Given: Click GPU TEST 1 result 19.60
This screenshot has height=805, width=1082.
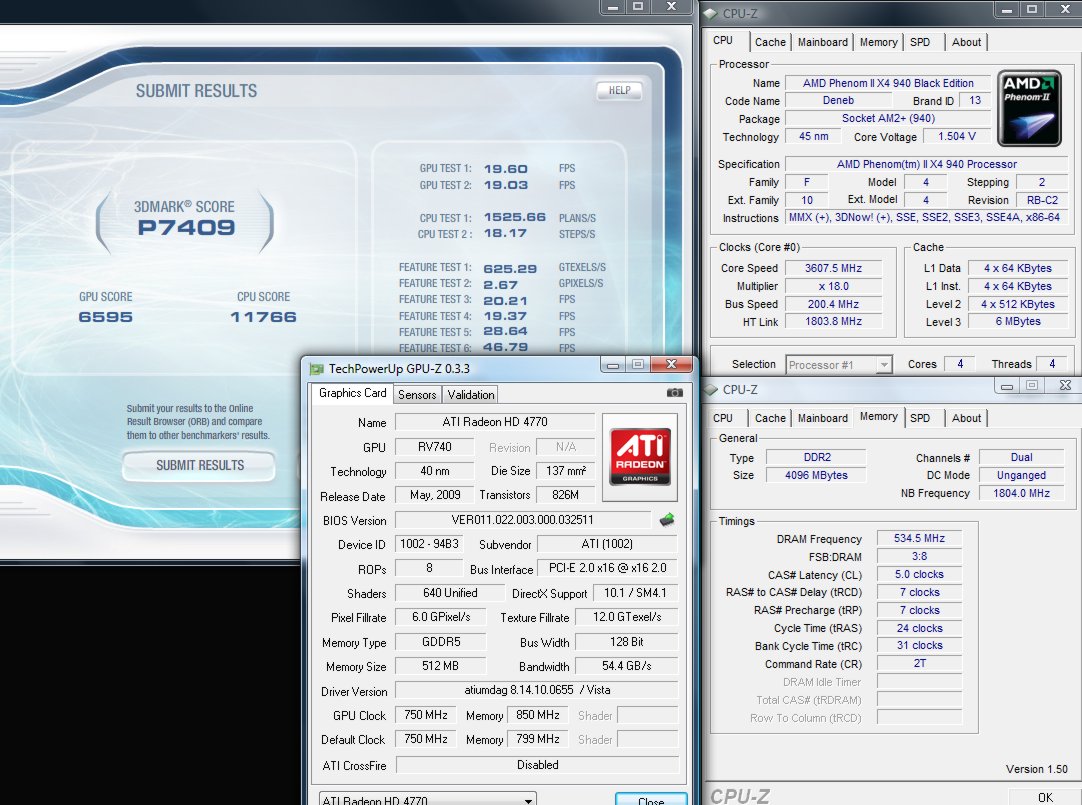Looking at the screenshot, I should [x=505, y=169].
